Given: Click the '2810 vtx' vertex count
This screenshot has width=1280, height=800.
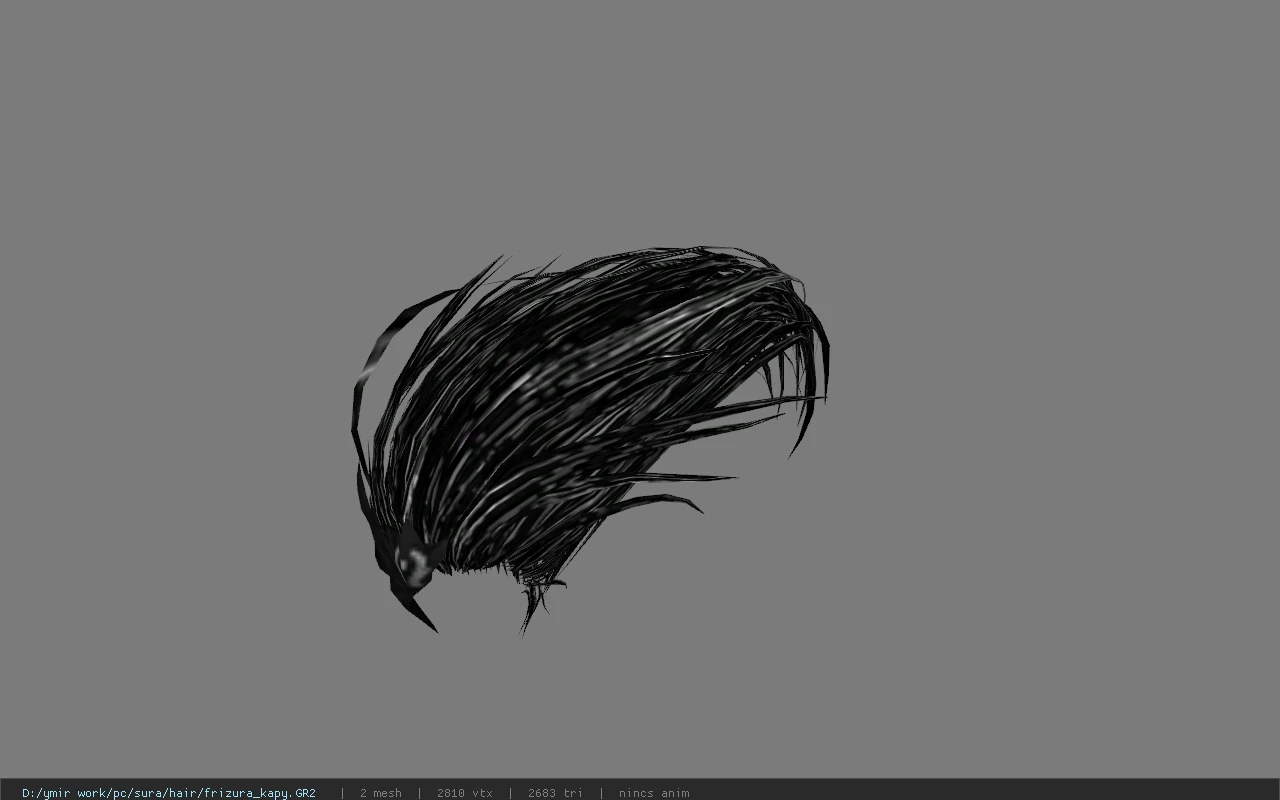Looking at the screenshot, I should [x=465, y=793].
